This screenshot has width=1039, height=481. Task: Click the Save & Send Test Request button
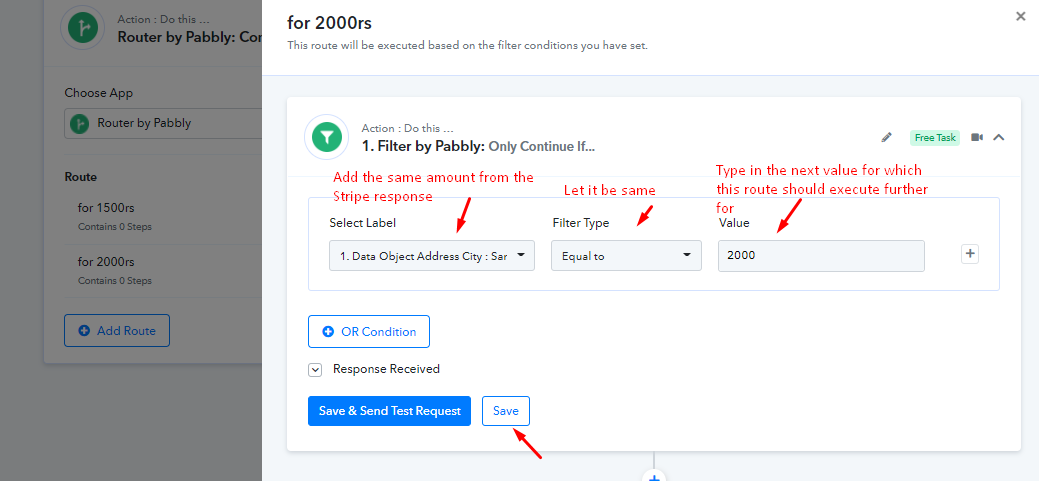pyautogui.click(x=390, y=411)
